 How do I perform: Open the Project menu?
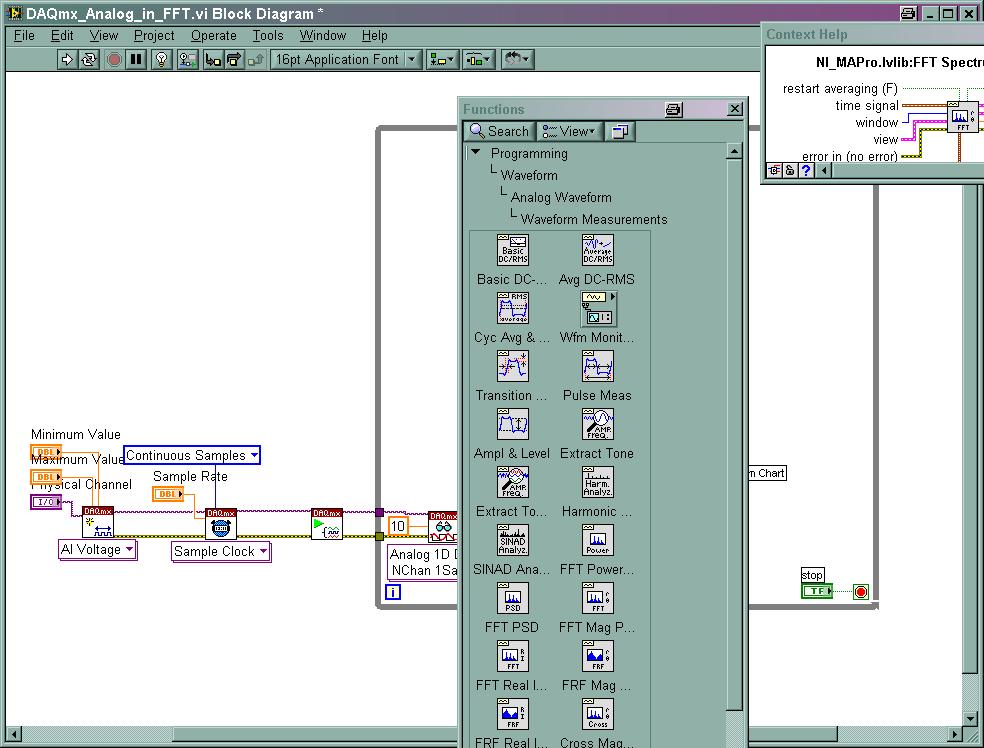point(154,35)
